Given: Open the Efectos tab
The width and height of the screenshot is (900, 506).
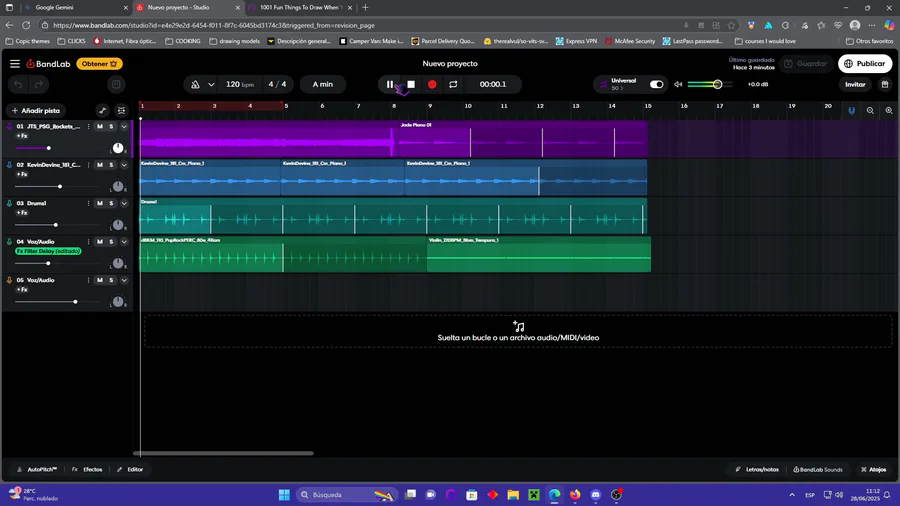Looking at the screenshot, I should [87, 469].
